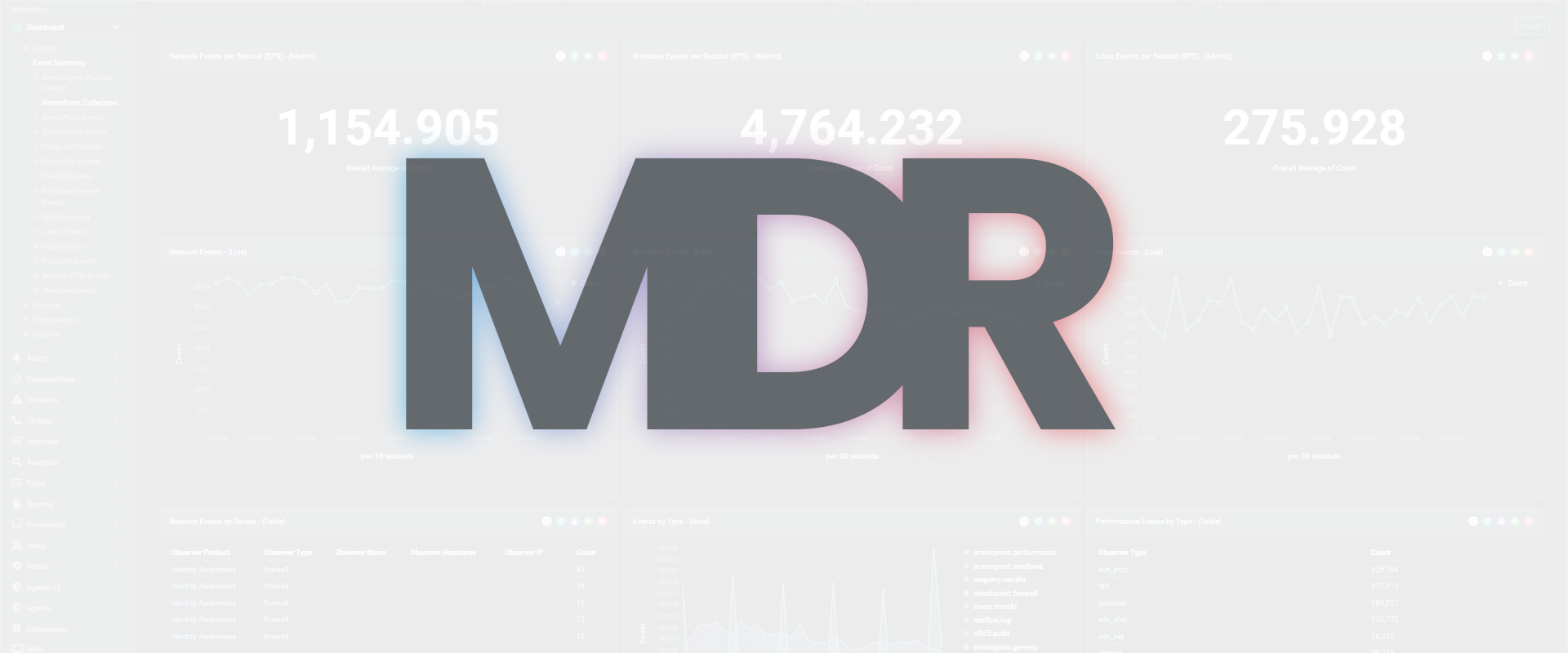The height and width of the screenshot is (653, 1568).
Task: Click the 1,154.905 network EPS metric value
Action: pyautogui.click(x=389, y=128)
